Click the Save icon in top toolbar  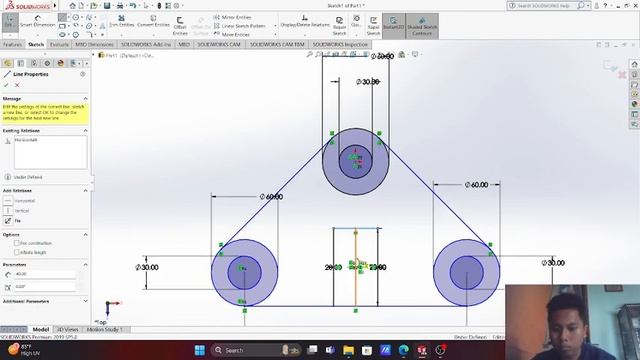tap(107, 6)
